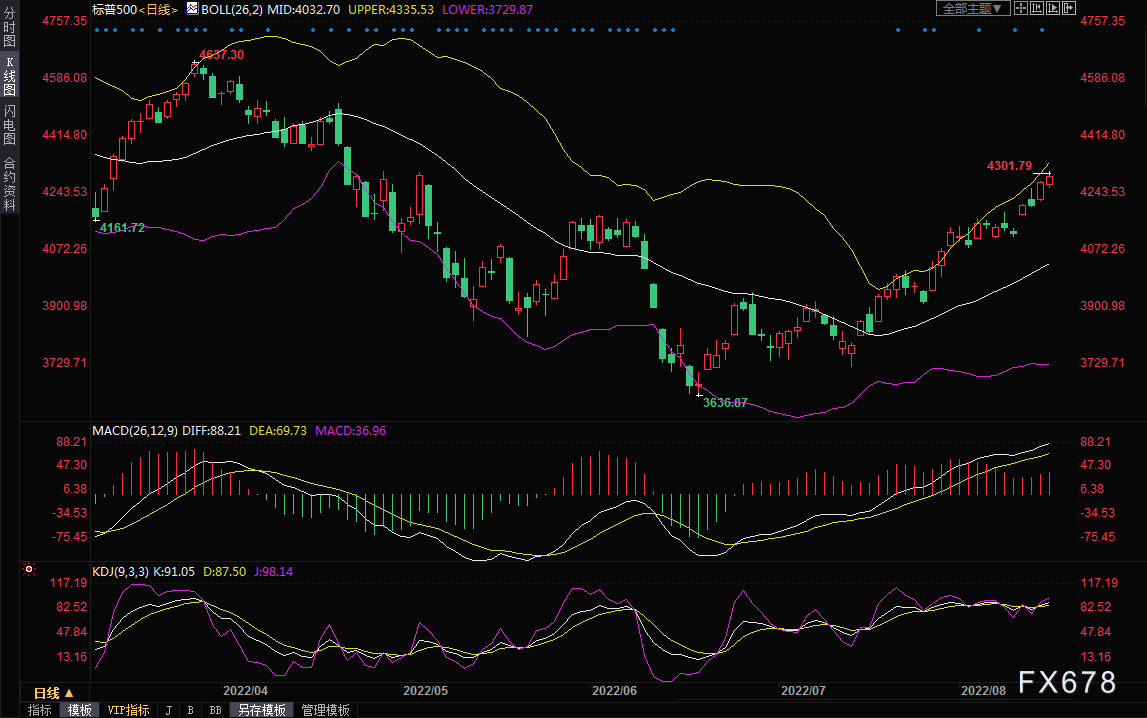Screen dimensions: 1147x718
Task: Click the 4301.79 latest price label
Action: (x=1009, y=166)
